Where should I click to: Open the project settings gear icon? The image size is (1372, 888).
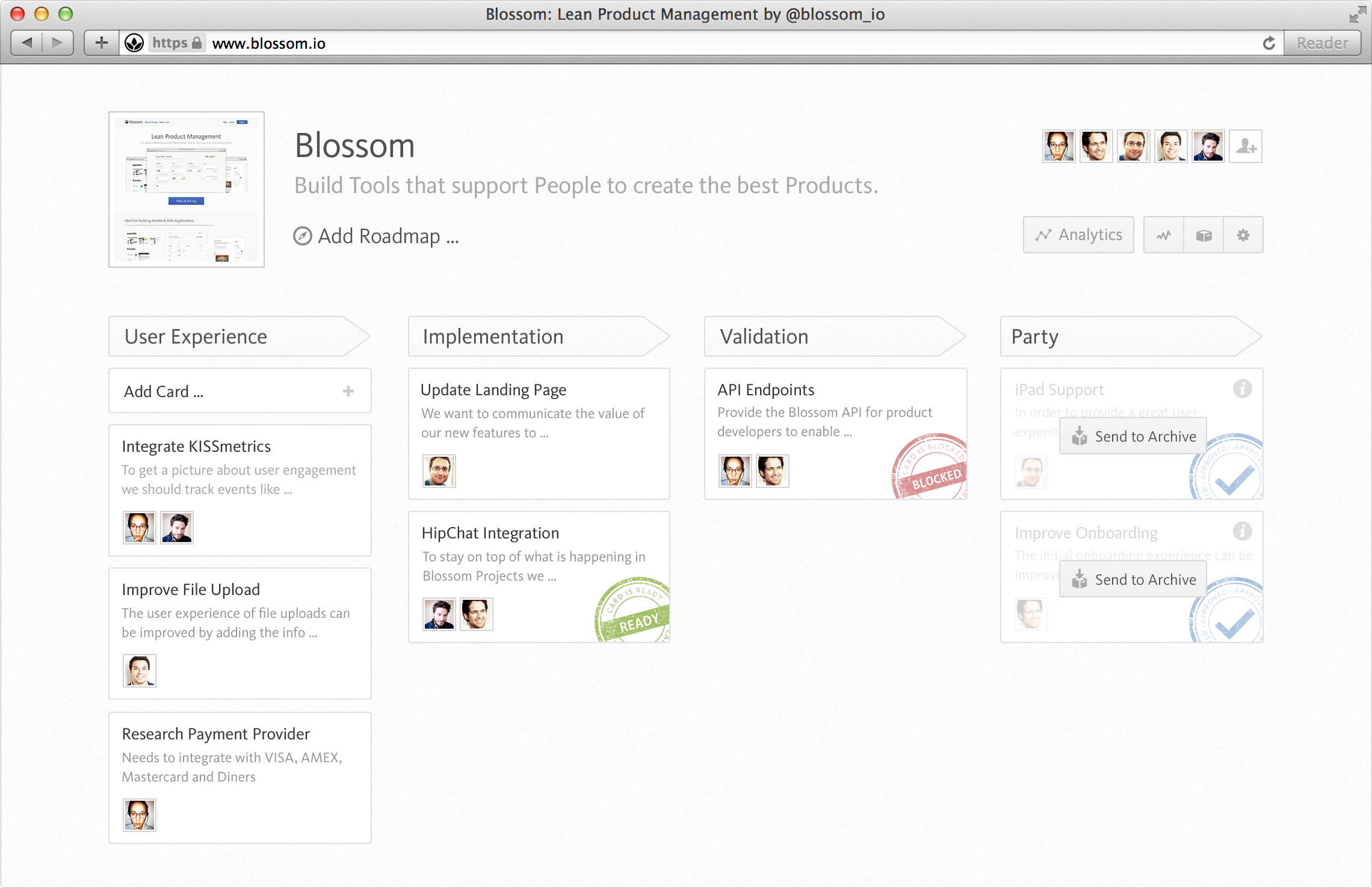coord(1243,235)
